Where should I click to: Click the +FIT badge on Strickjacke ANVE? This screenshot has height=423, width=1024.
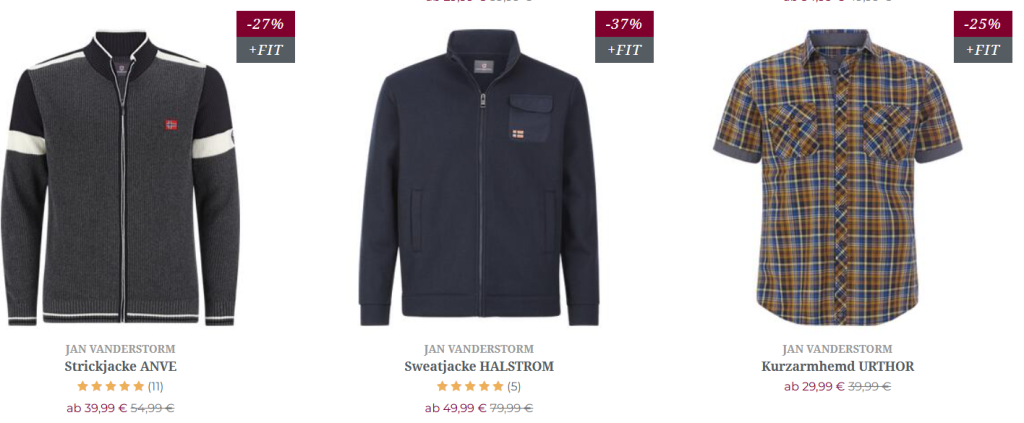[266, 50]
